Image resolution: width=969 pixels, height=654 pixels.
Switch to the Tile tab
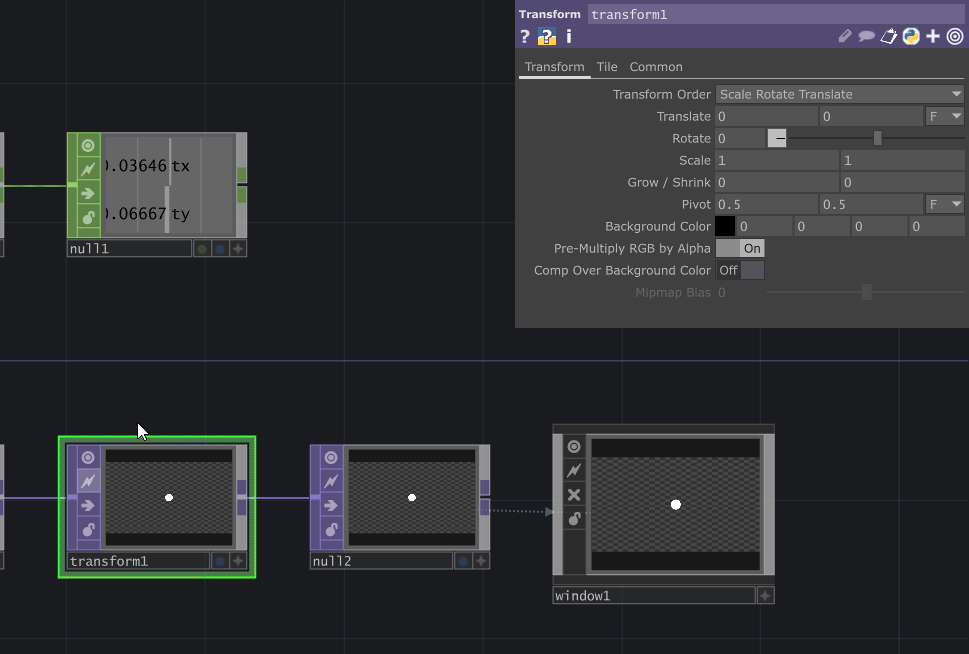click(x=606, y=67)
